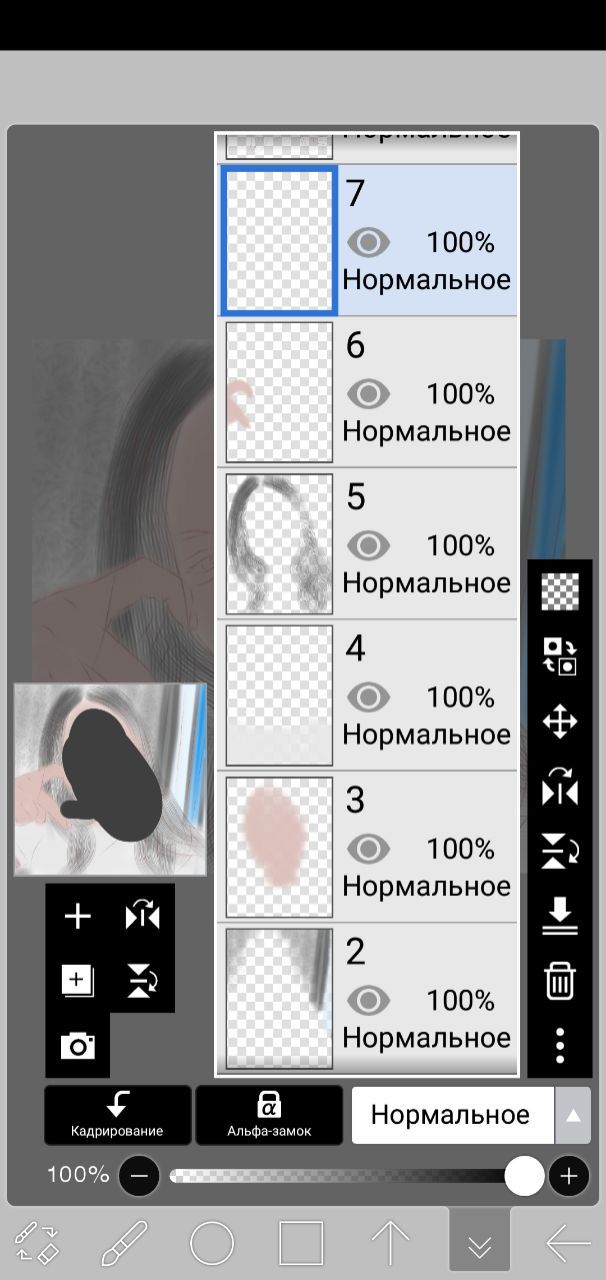606x1280 pixels.
Task: Delete layer using trash bin icon
Action: tap(560, 981)
